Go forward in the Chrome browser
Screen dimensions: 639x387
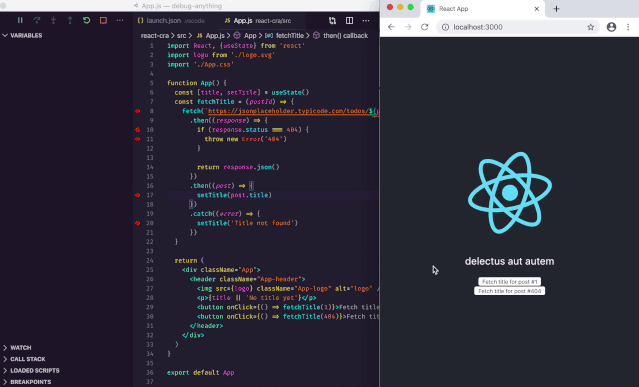point(408,27)
